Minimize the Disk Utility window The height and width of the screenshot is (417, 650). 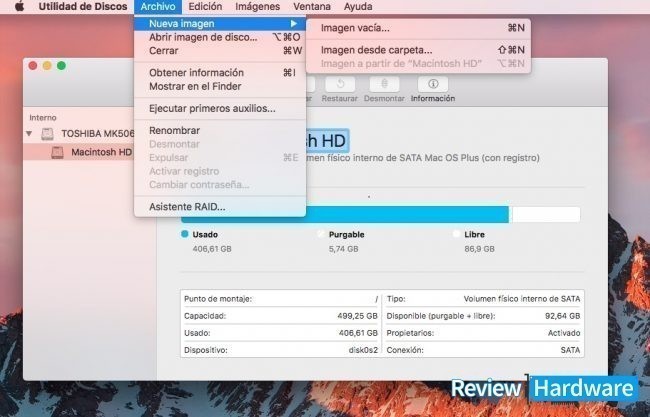47,65
